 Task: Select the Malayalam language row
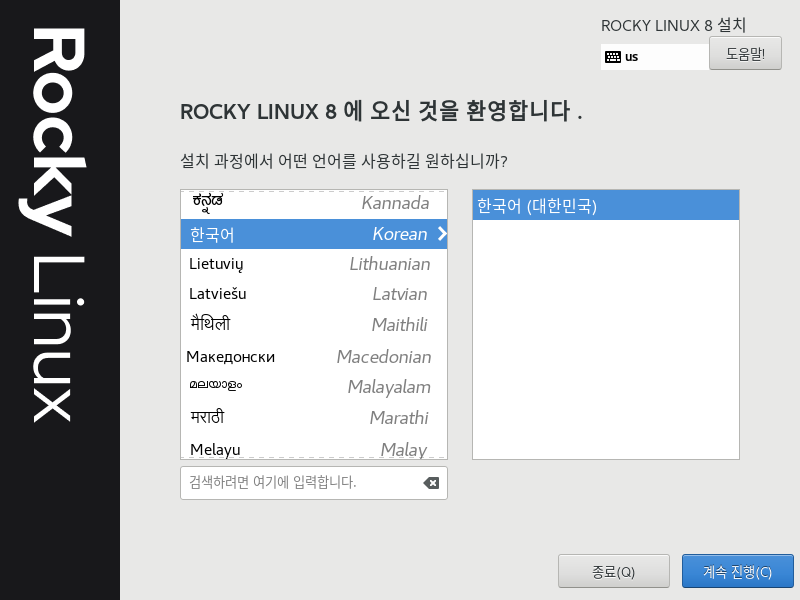(x=314, y=387)
